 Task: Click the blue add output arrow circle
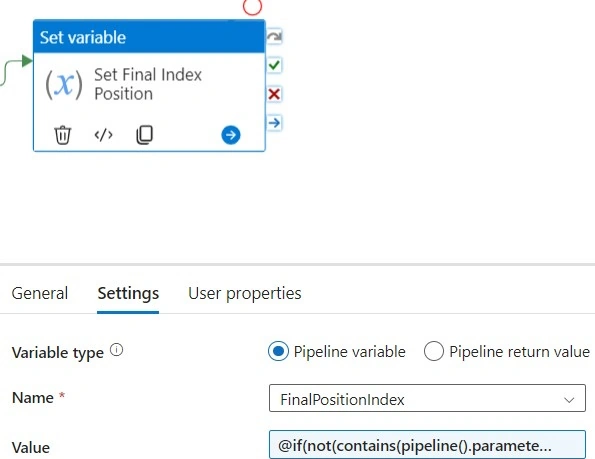tap(231, 135)
